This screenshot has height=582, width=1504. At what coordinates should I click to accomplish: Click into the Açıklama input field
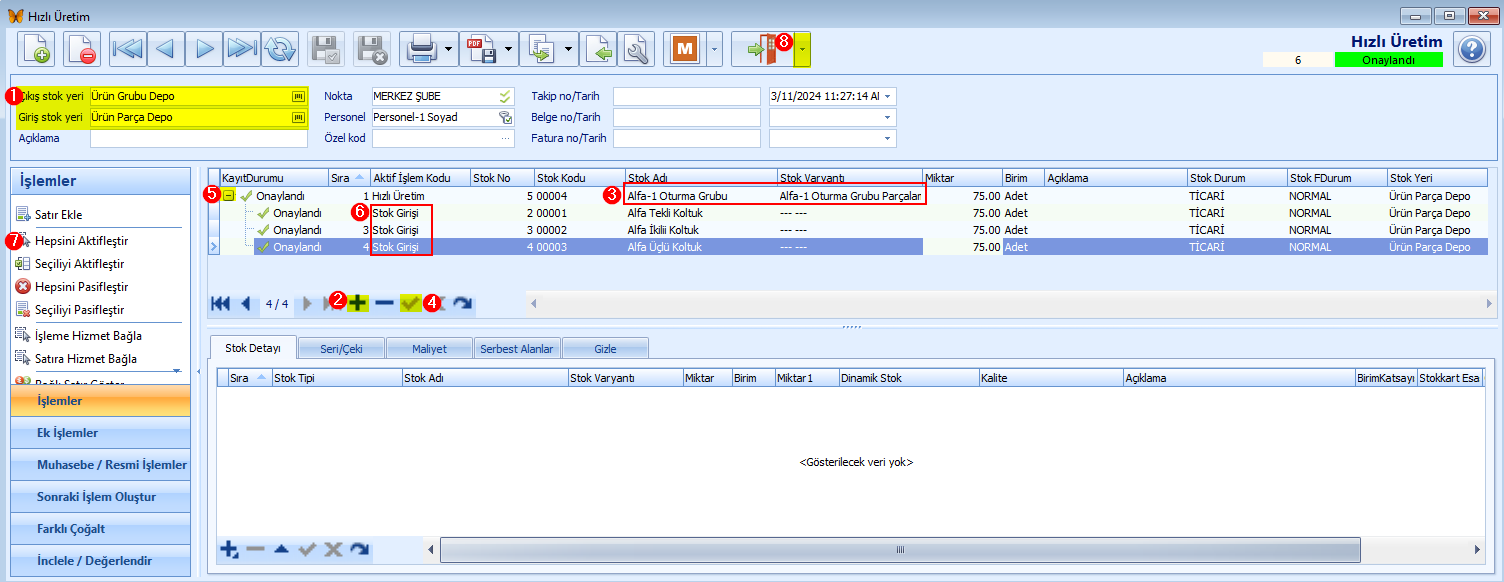tap(199, 138)
